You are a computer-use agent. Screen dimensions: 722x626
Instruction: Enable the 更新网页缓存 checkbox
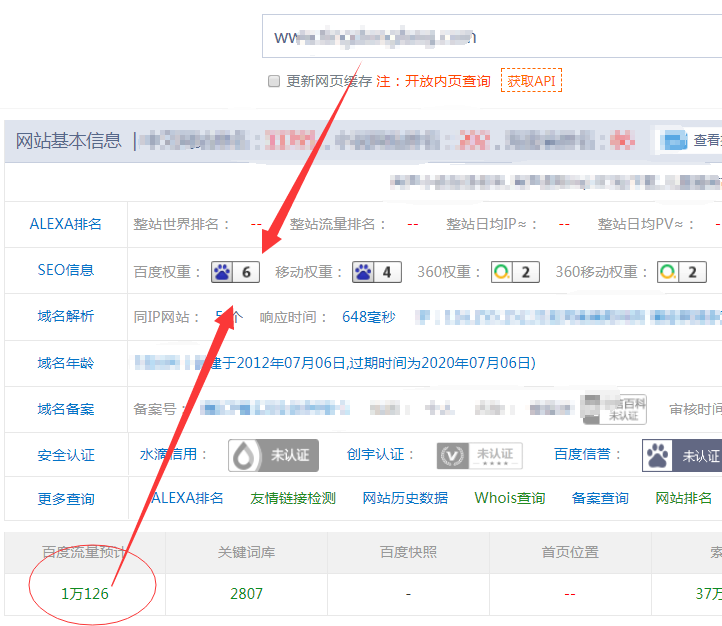[274, 81]
